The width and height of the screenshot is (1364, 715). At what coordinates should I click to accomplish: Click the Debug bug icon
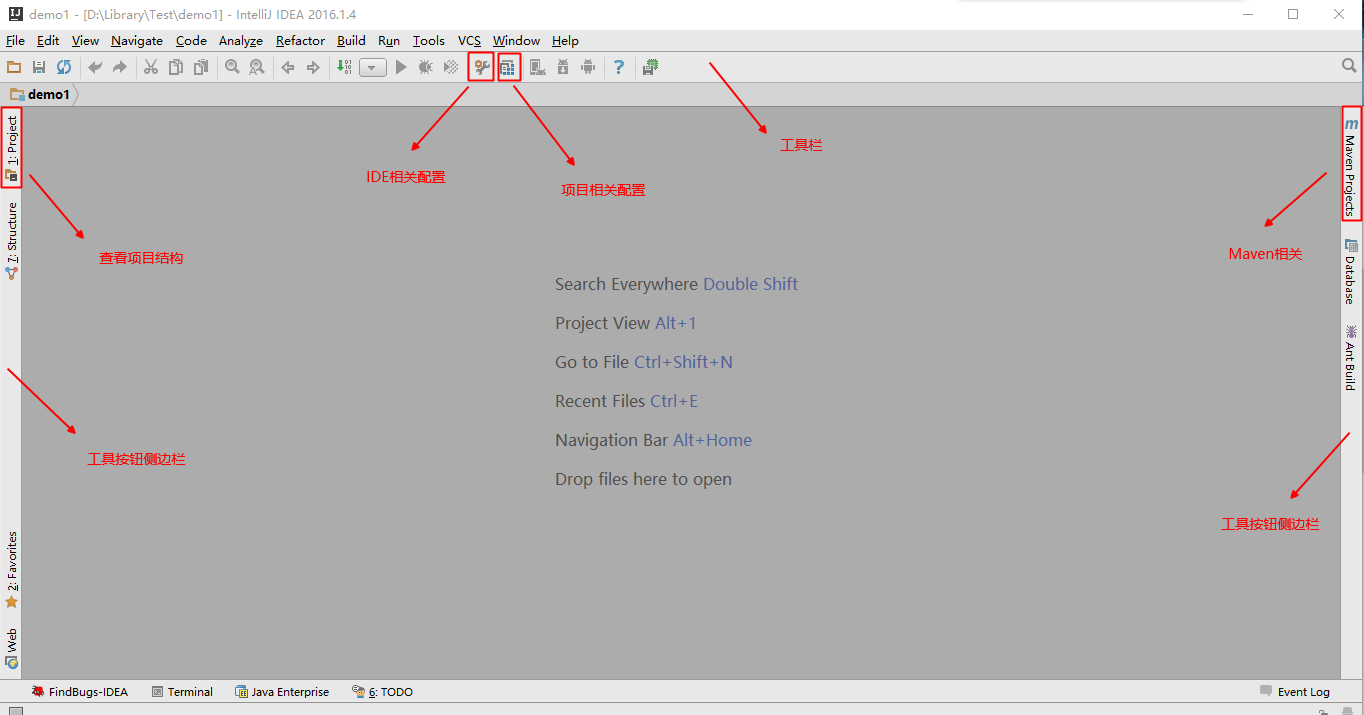pos(426,67)
